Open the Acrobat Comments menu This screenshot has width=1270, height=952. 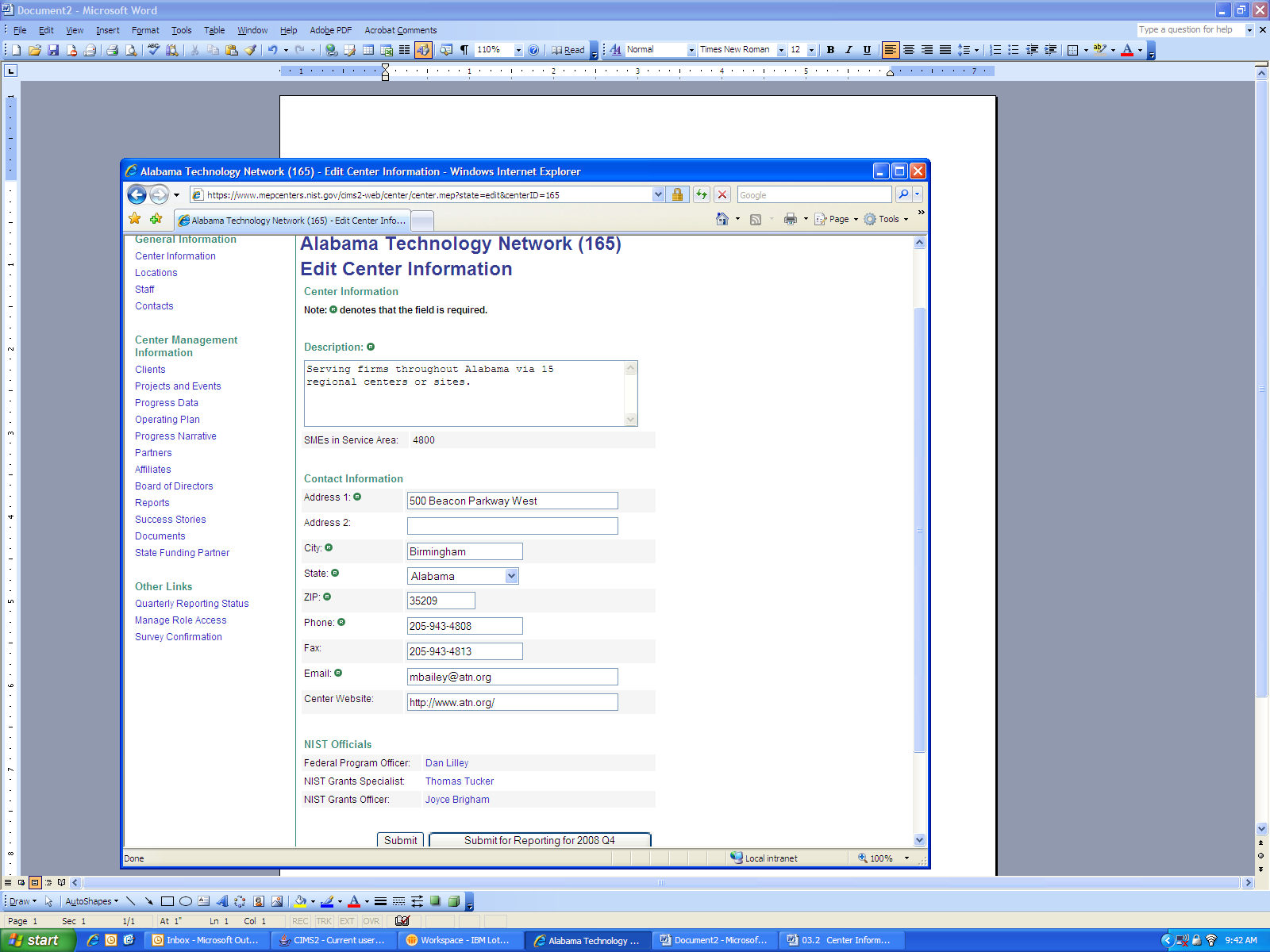(x=401, y=30)
